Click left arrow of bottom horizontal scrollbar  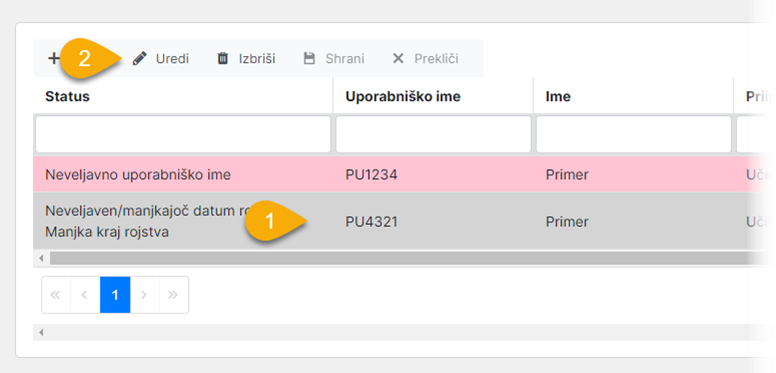41,332
